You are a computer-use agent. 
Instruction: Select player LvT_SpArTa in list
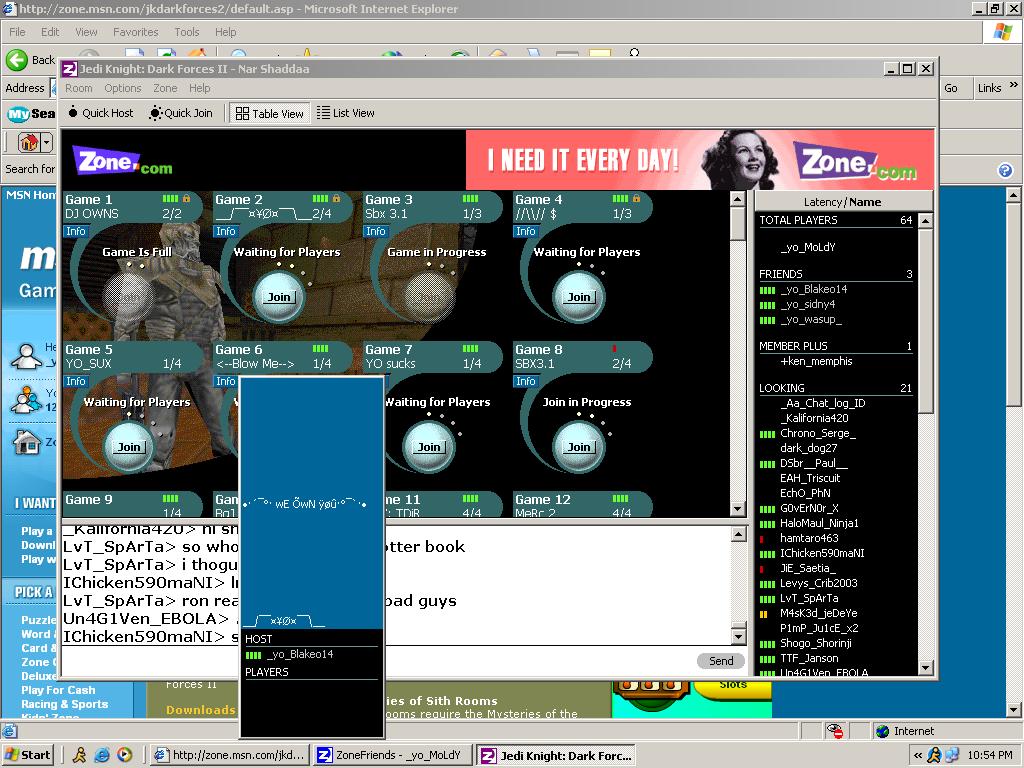tap(809, 598)
